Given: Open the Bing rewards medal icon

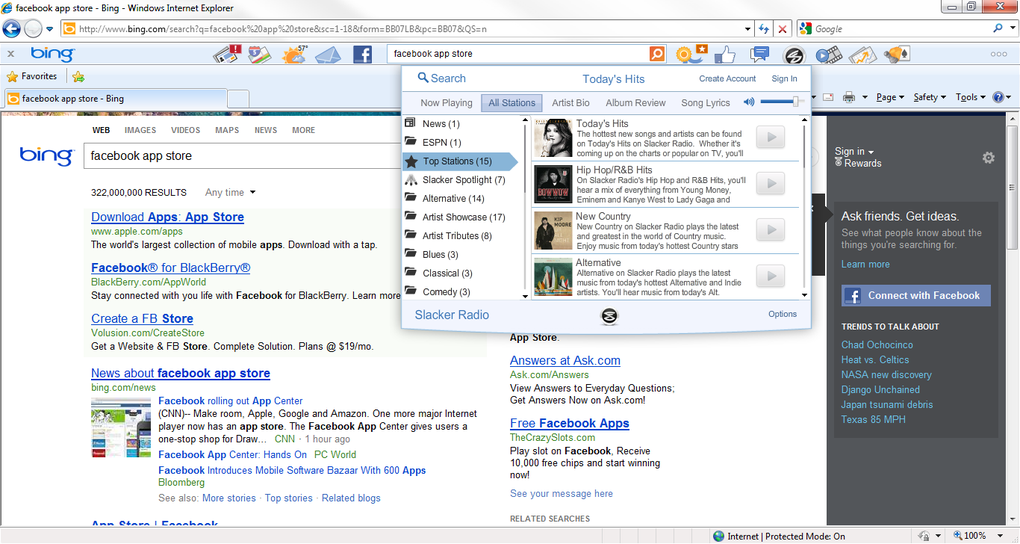Looking at the screenshot, I should pyautogui.click(x=691, y=54).
